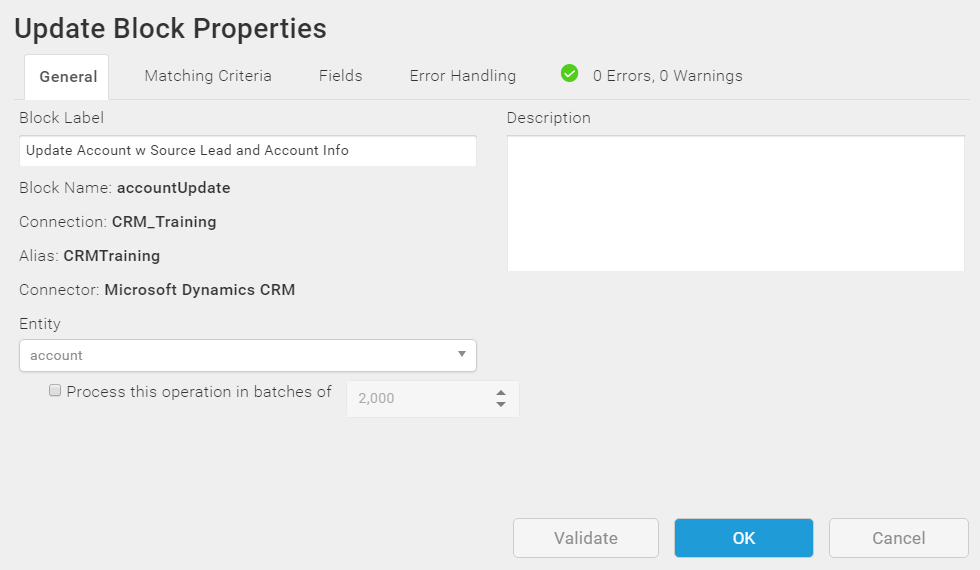This screenshot has height=570, width=980.
Task: Open the Entity combo box showing account
Action: [x=248, y=356]
